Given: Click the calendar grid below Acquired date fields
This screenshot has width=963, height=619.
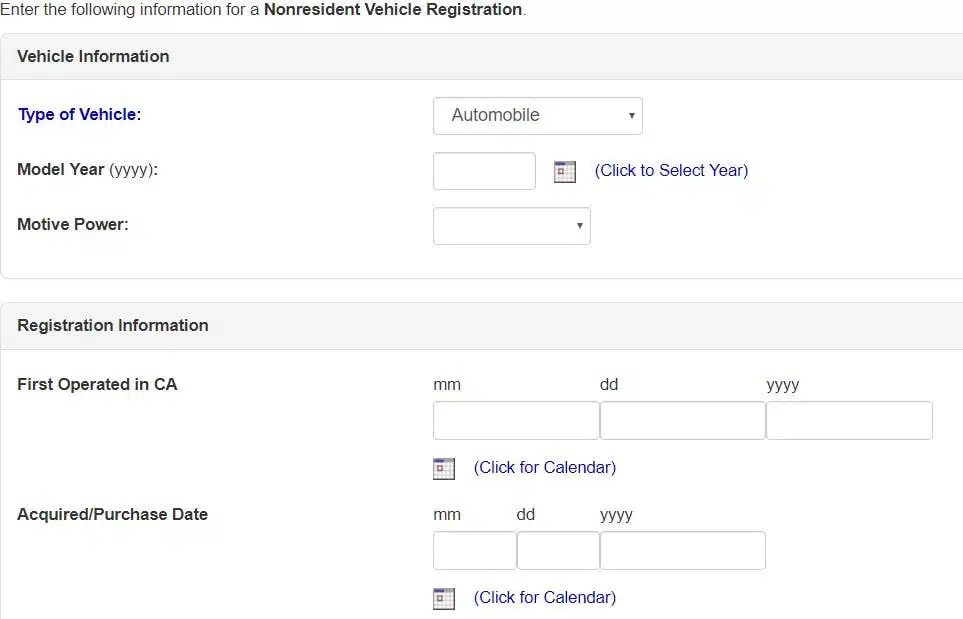Looking at the screenshot, I should [x=444, y=598].
